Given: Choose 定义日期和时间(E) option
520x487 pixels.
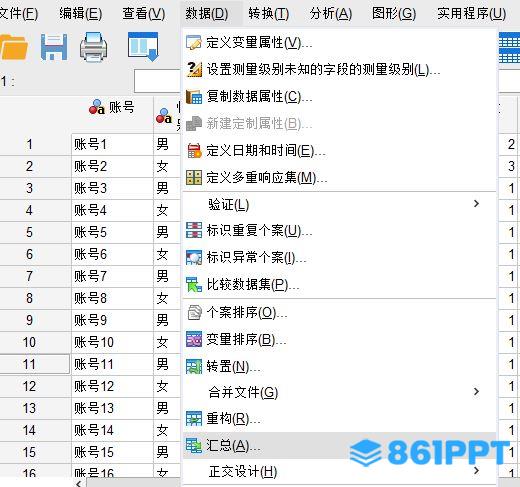Looking at the screenshot, I should pyautogui.click(x=339, y=151).
